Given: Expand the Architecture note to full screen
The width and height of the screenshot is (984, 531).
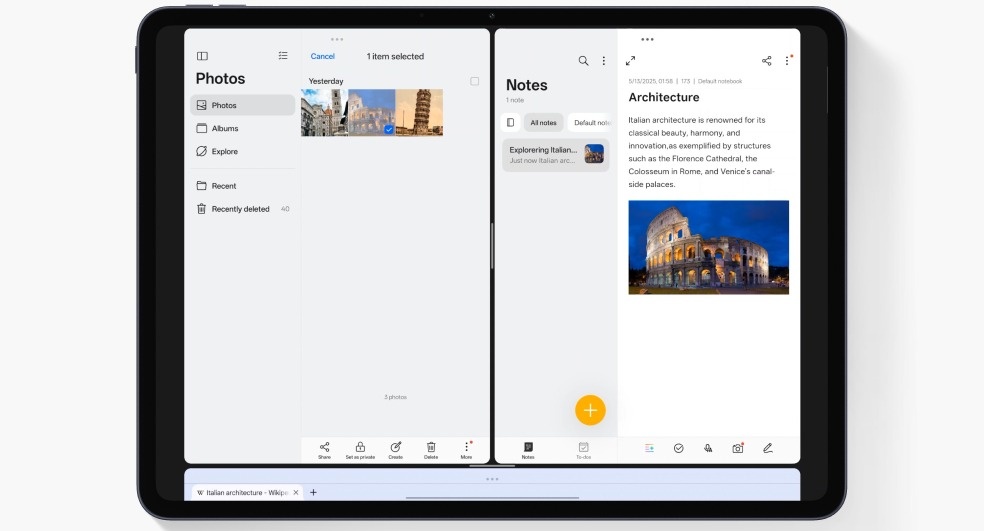Looking at the screenshot, I should tap(630, 61).
